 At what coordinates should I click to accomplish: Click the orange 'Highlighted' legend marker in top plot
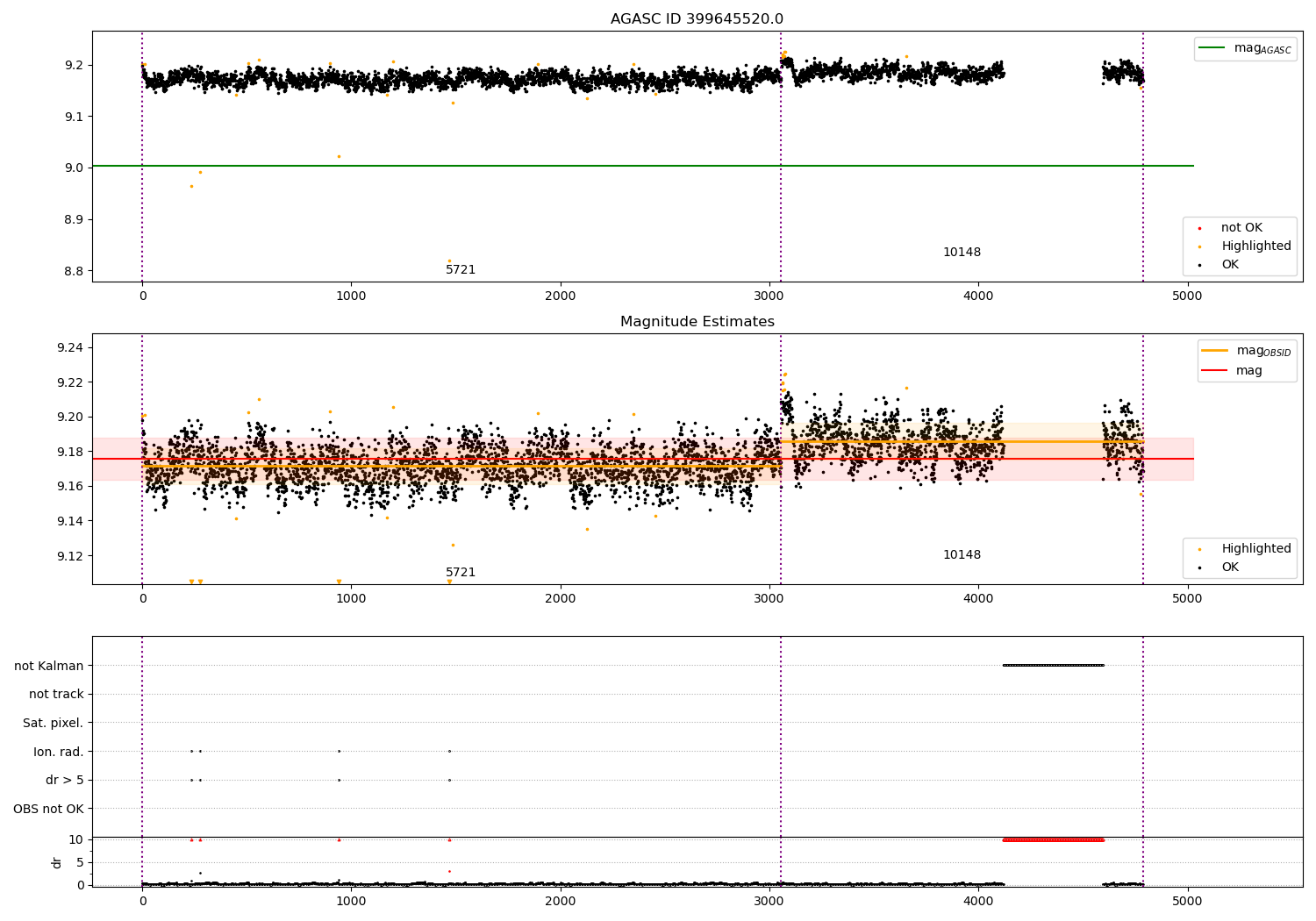pyautogui.click(x=1199, y=246)
